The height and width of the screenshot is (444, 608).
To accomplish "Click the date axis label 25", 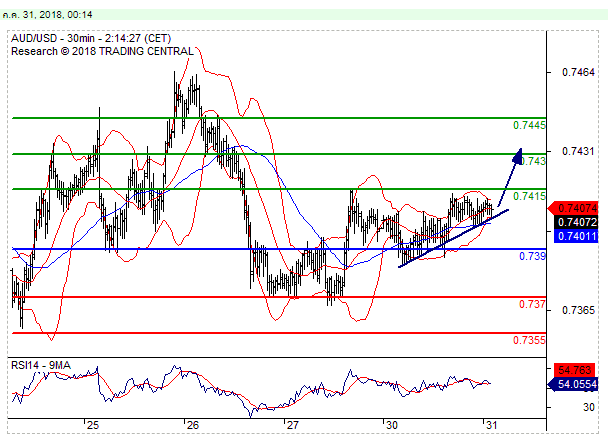I will pyautogui.click(x=93, y=425).
